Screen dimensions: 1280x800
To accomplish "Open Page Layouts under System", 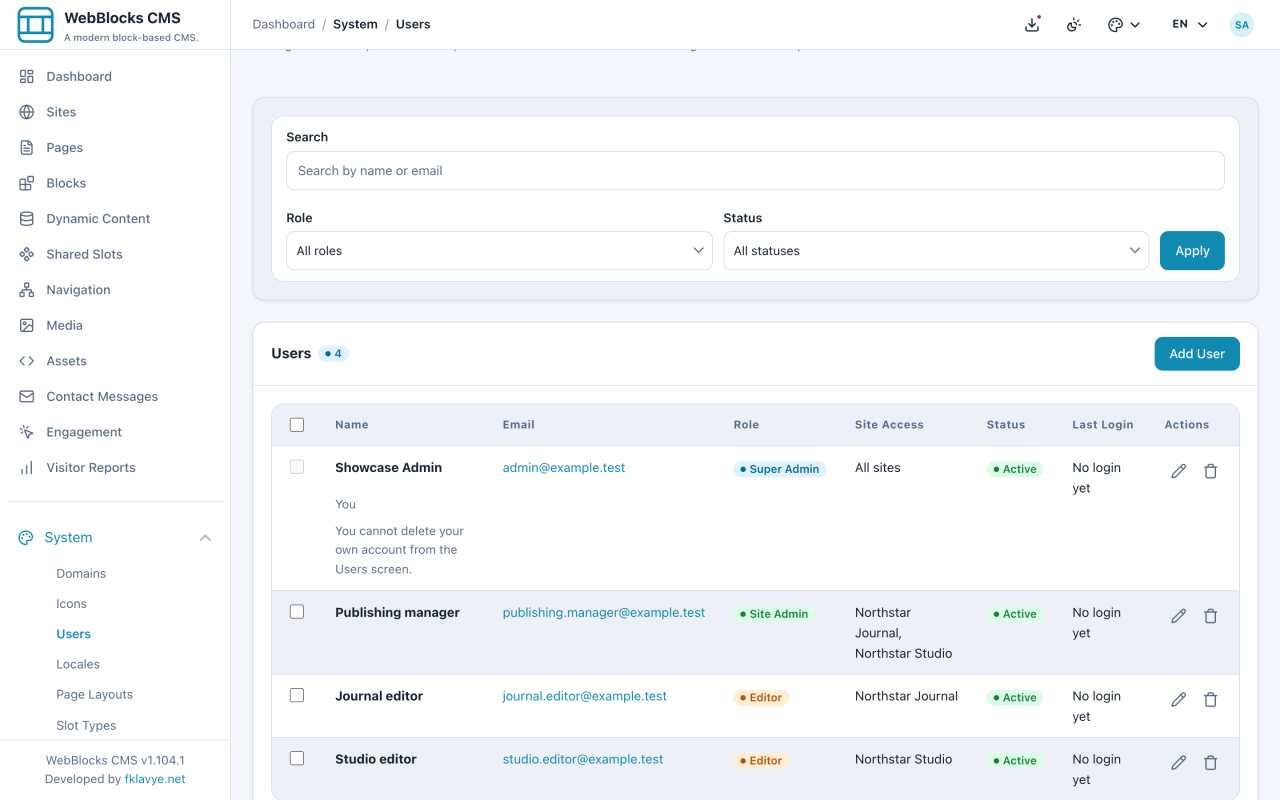I will pos(95,695).
